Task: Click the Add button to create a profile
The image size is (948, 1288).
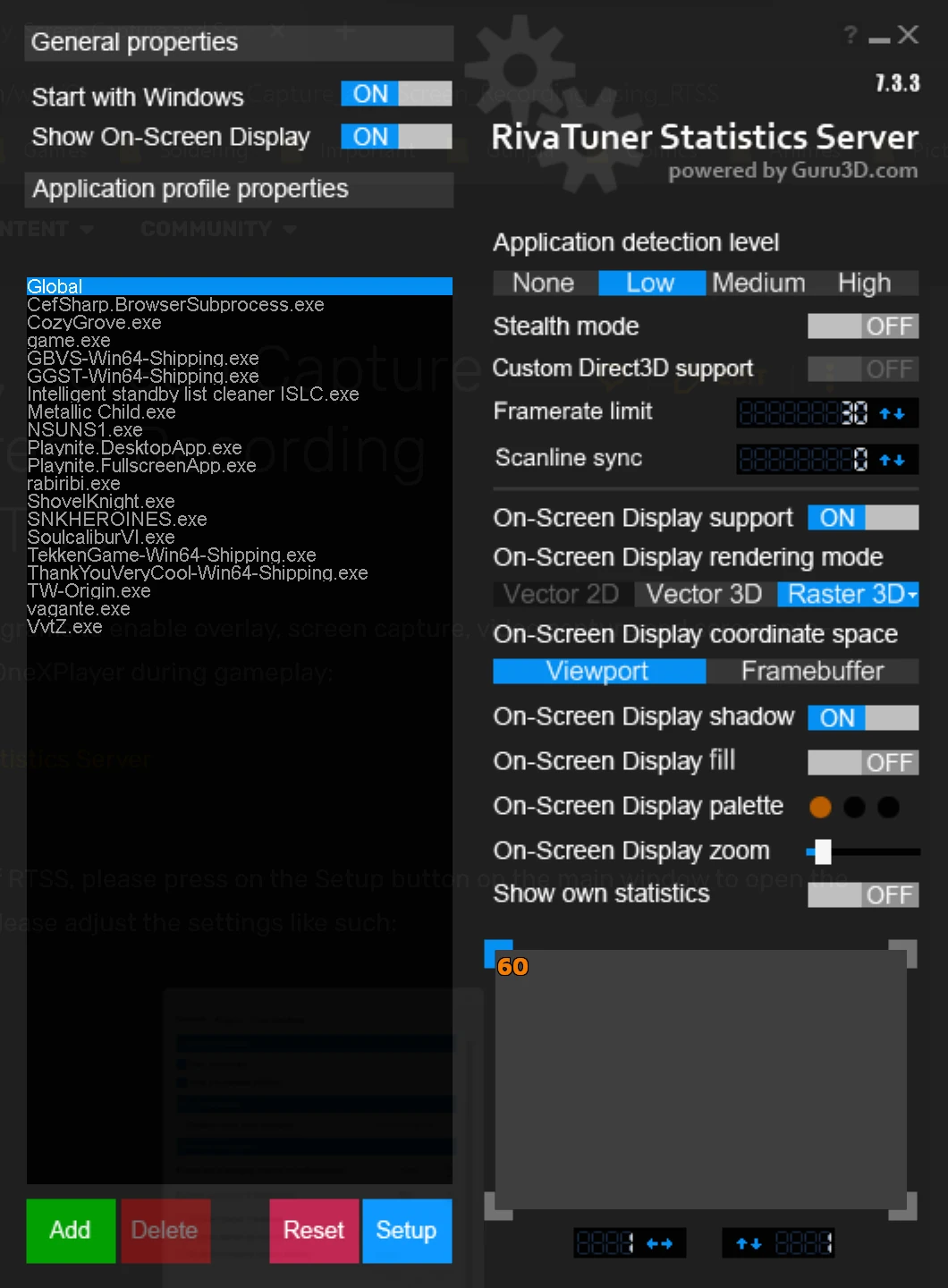Action: tap(70, 1231)
